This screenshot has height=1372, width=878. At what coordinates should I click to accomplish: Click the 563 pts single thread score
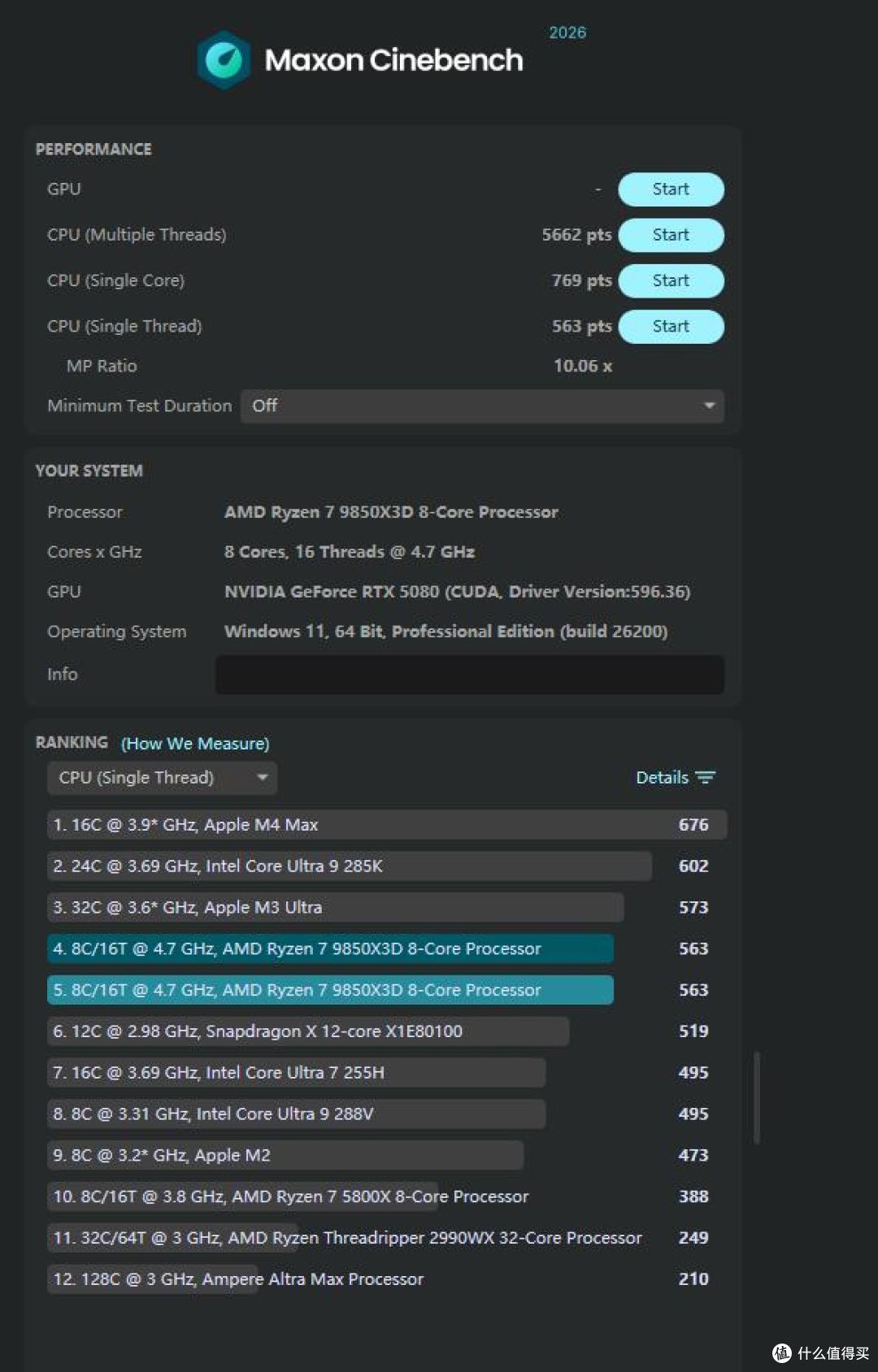point(581,326)
